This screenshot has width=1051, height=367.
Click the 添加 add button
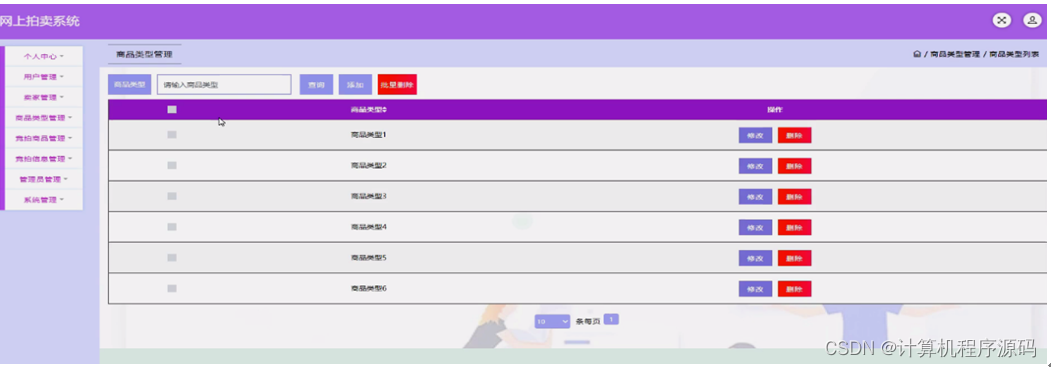355,84
